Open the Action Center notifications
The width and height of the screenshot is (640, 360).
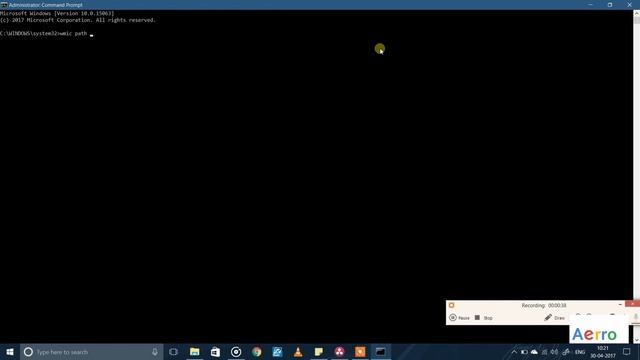tap(627, 352)
